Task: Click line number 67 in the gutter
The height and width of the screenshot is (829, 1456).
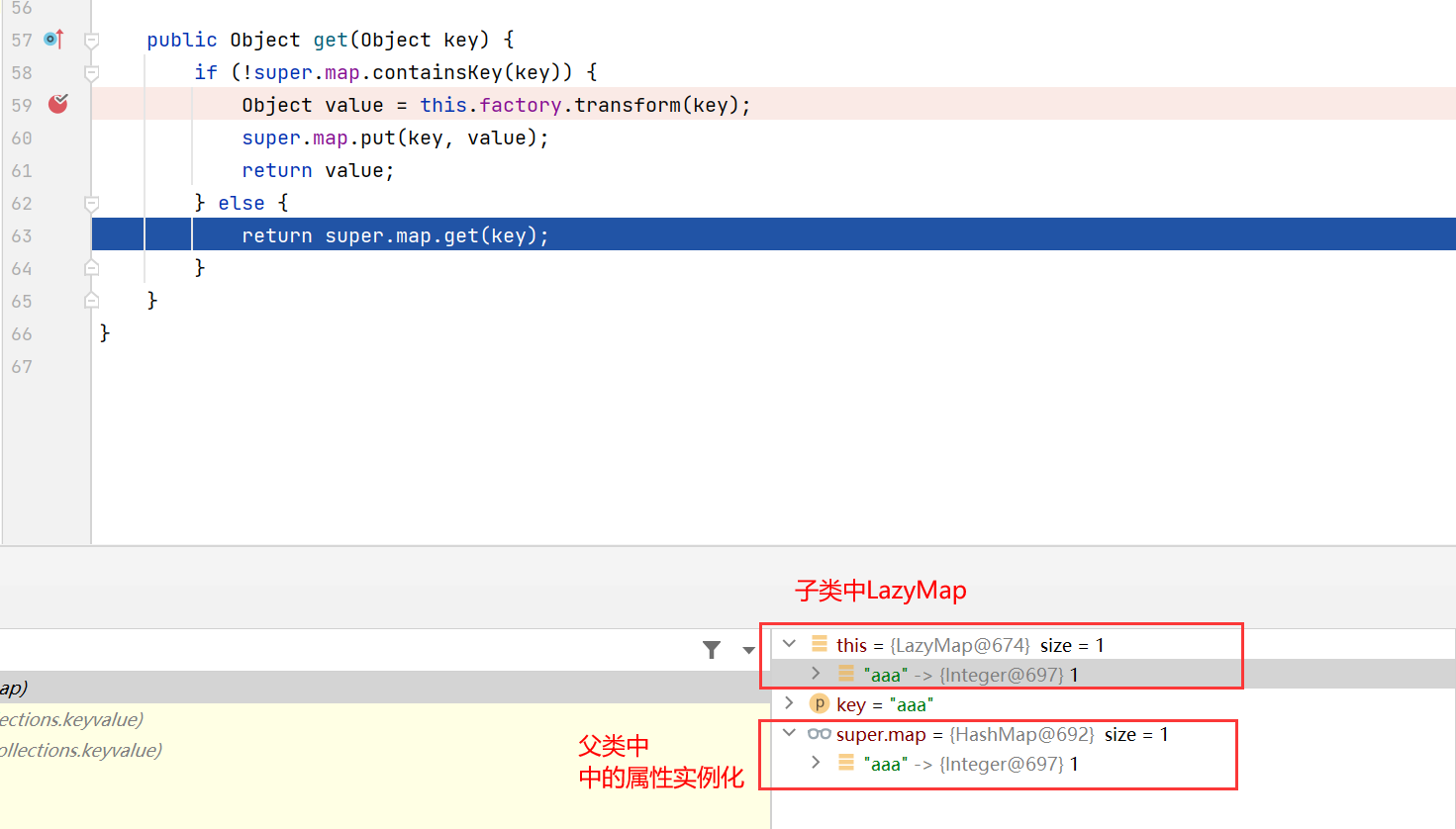Action: tap(22, 366)
